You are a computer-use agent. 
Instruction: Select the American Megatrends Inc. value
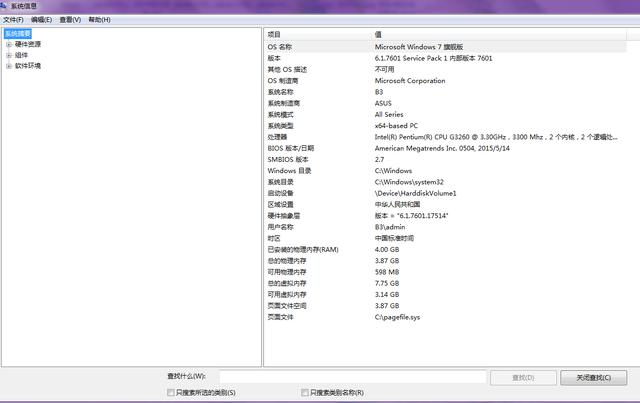coord(442,148)
